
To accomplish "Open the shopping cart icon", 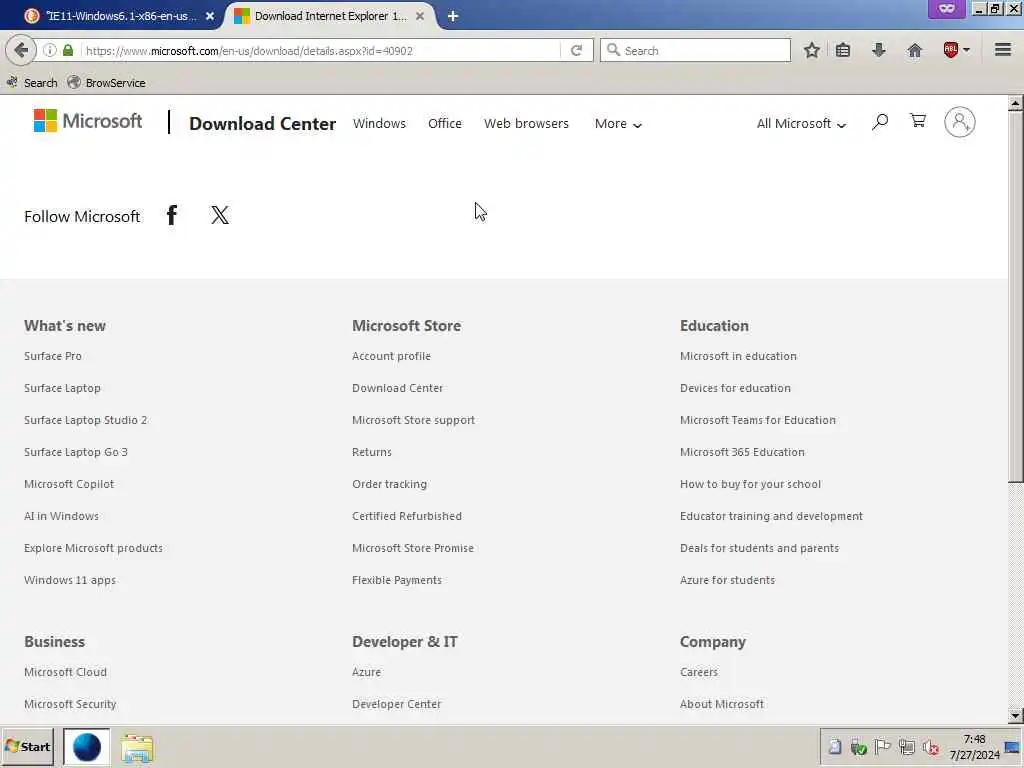I will coord(918,121).
